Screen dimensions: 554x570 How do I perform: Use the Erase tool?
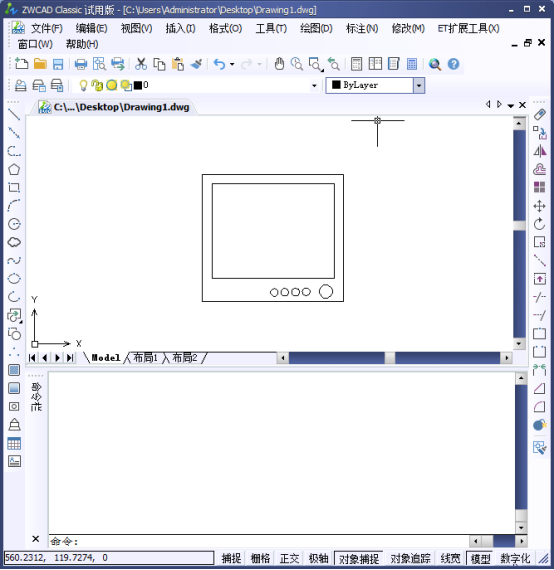(x=539, y=115)
